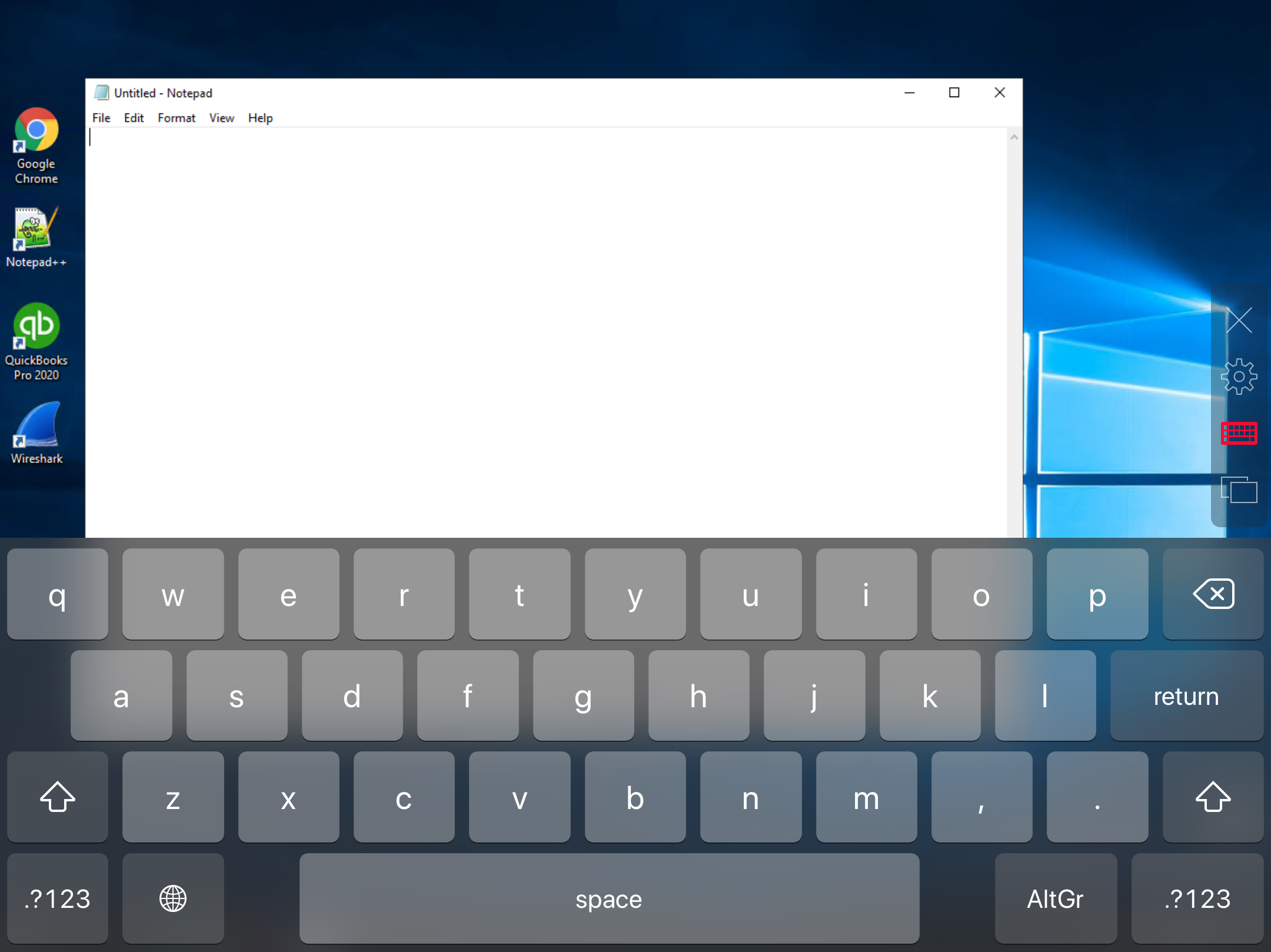This screenshot has width=1271, height=952.
Task: Click the globe language selector icon
Action: (173, 898)
